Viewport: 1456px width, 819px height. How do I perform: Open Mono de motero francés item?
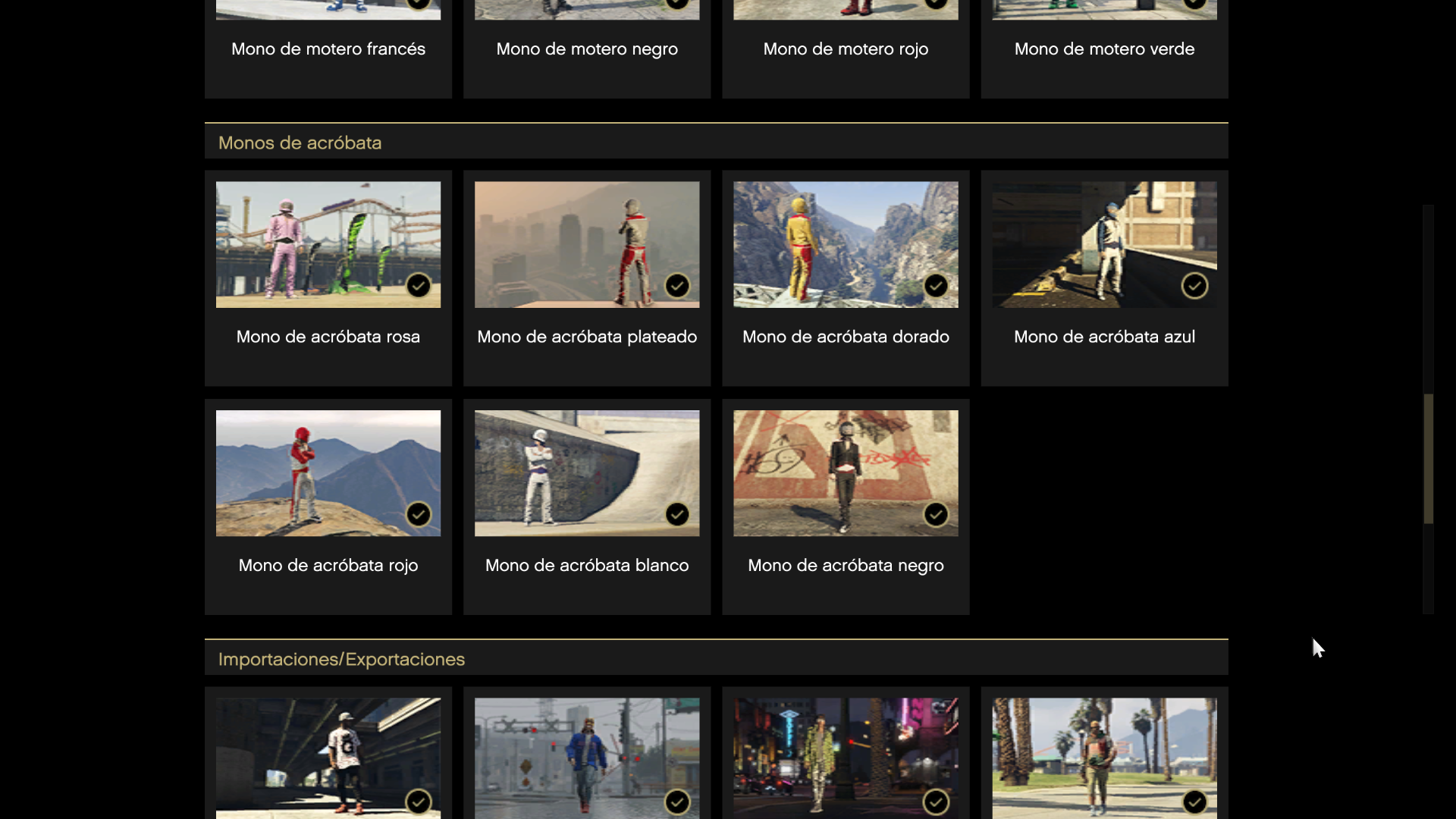click(328, 49)
